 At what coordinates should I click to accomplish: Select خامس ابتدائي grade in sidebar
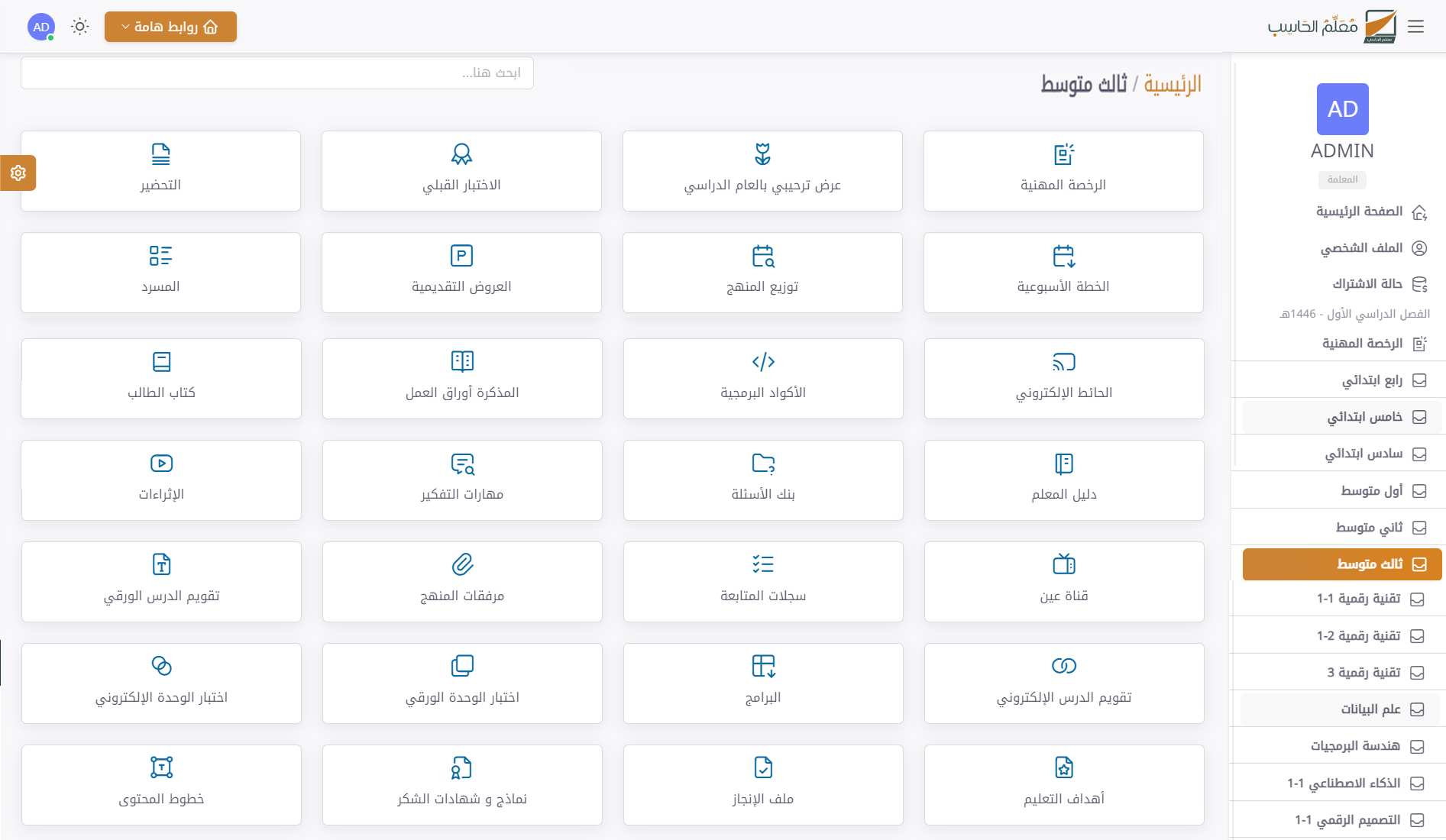[x=1341, y=417]
